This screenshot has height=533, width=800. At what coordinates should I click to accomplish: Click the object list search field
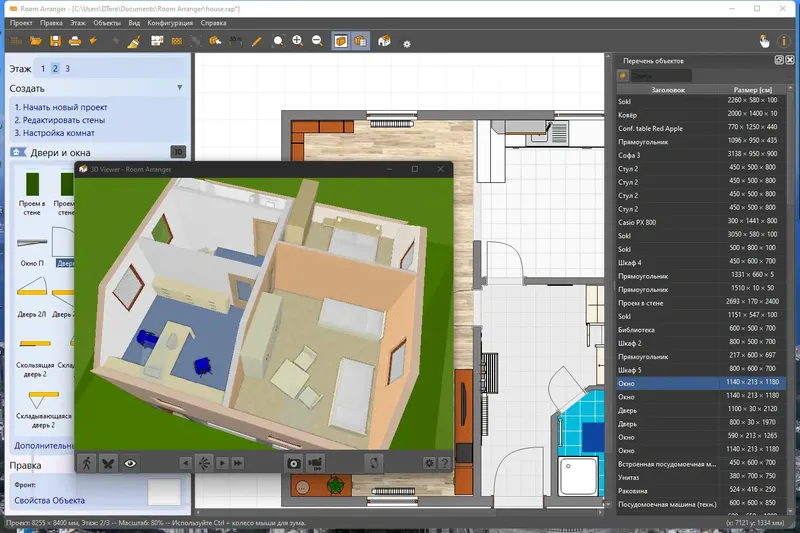point(661,76)
